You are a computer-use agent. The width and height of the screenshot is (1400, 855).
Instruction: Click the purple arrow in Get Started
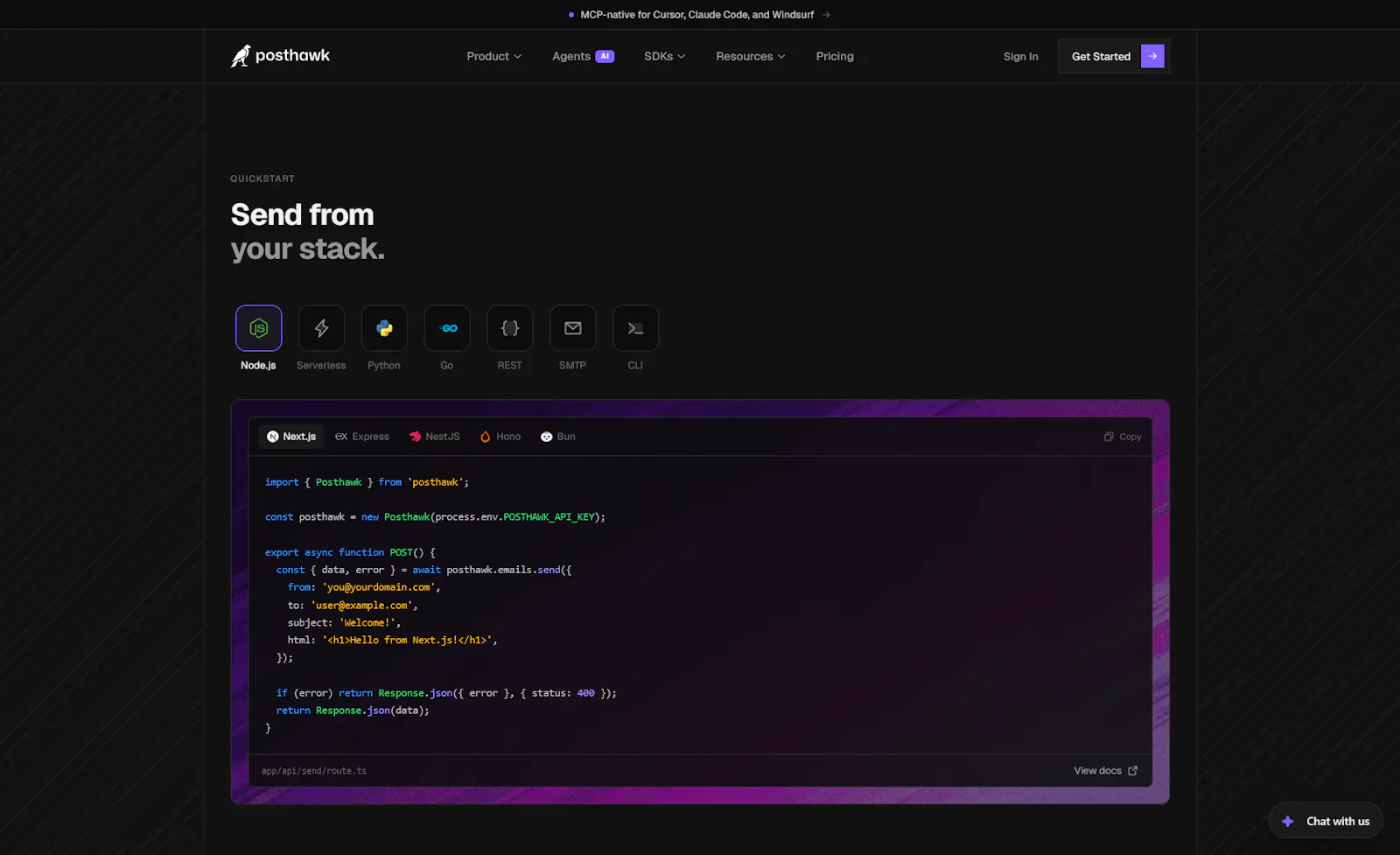click(1152, 56)
